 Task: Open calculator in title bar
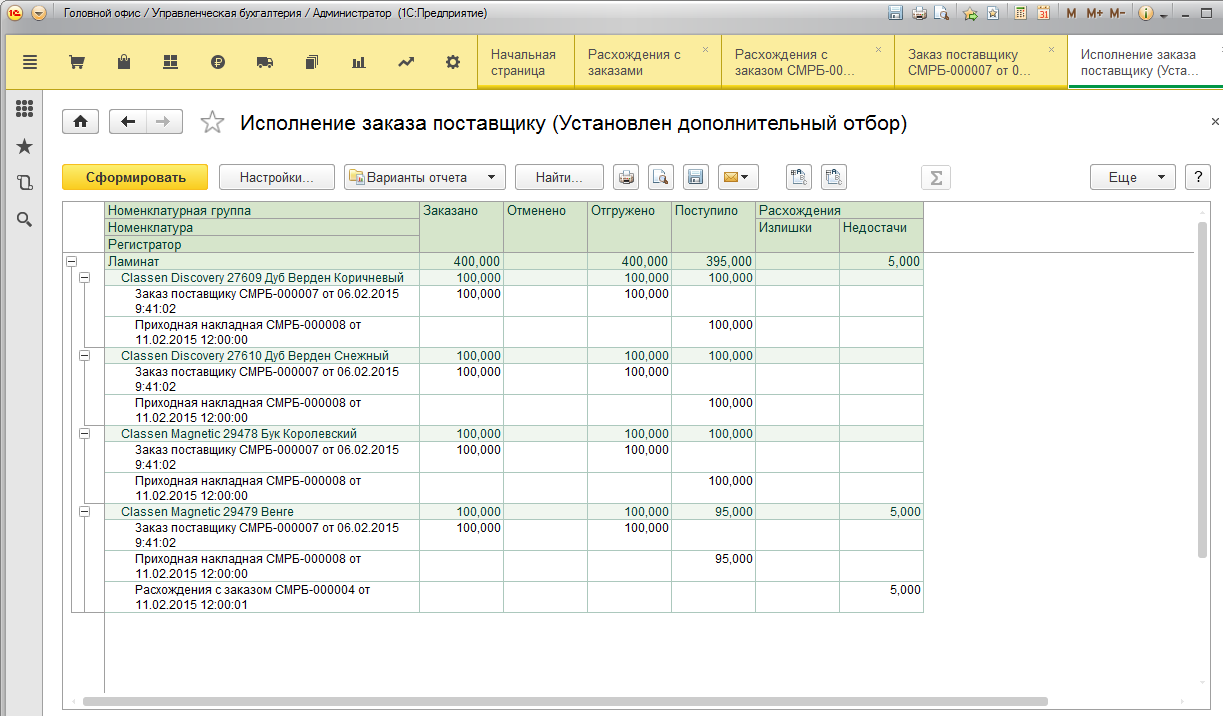coord(1020,13)
